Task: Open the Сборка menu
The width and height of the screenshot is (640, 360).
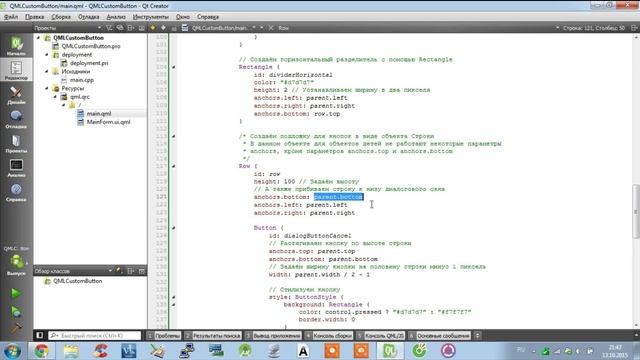Action: 61,17
